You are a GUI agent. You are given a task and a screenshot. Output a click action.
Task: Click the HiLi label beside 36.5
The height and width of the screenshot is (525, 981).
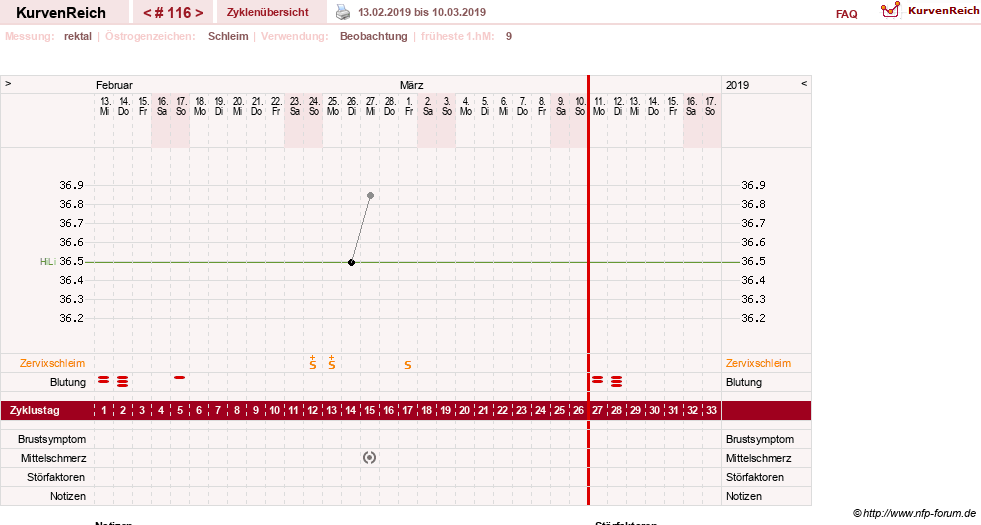click(x=48, y=262)
